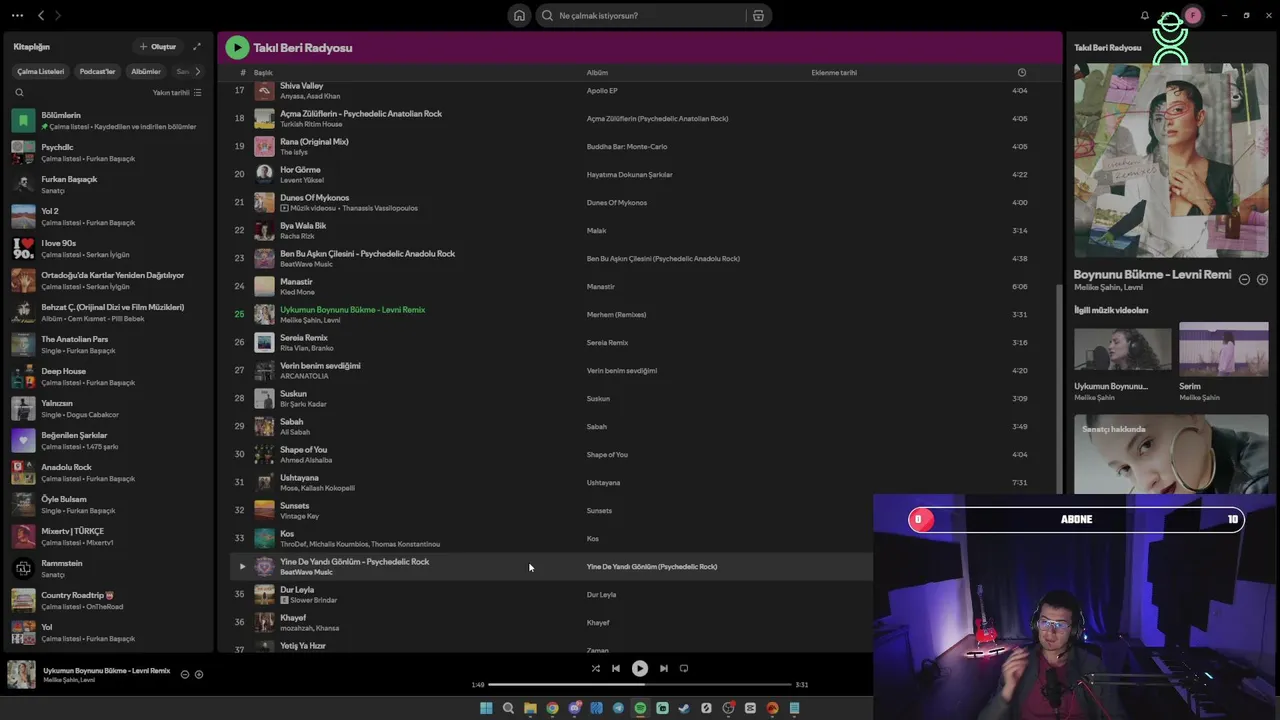Play Takıl Beri Radyosu with green button
1280x720 pixels.
click(237, 47)
